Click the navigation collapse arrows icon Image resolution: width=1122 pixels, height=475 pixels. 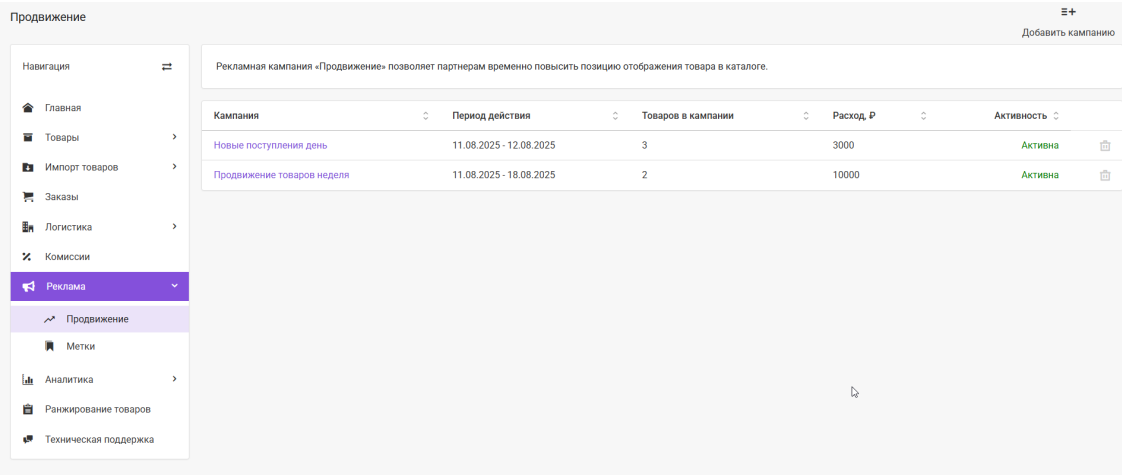pyautogui.click(x=167, y=67)
